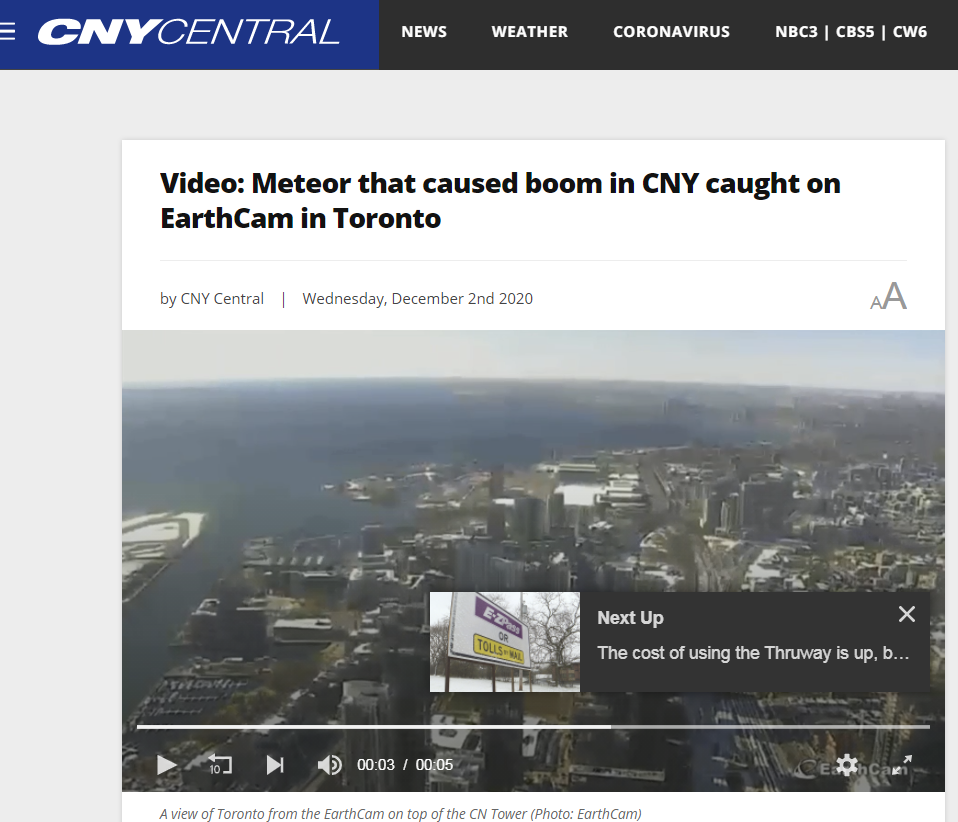Open the News menu
This screenshot has height=822, width=958.
point(424,32)
